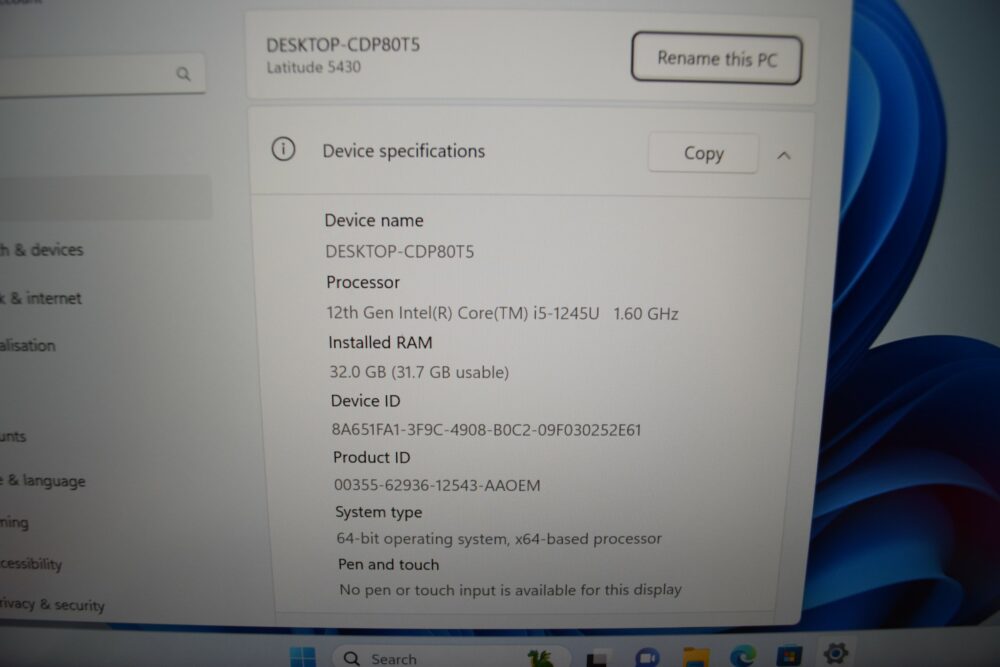
Task: Click the Device ID value 8A651FA1-3F9C-4908-B0C2-09F030252E61
Action: click(x=486, y=430)
